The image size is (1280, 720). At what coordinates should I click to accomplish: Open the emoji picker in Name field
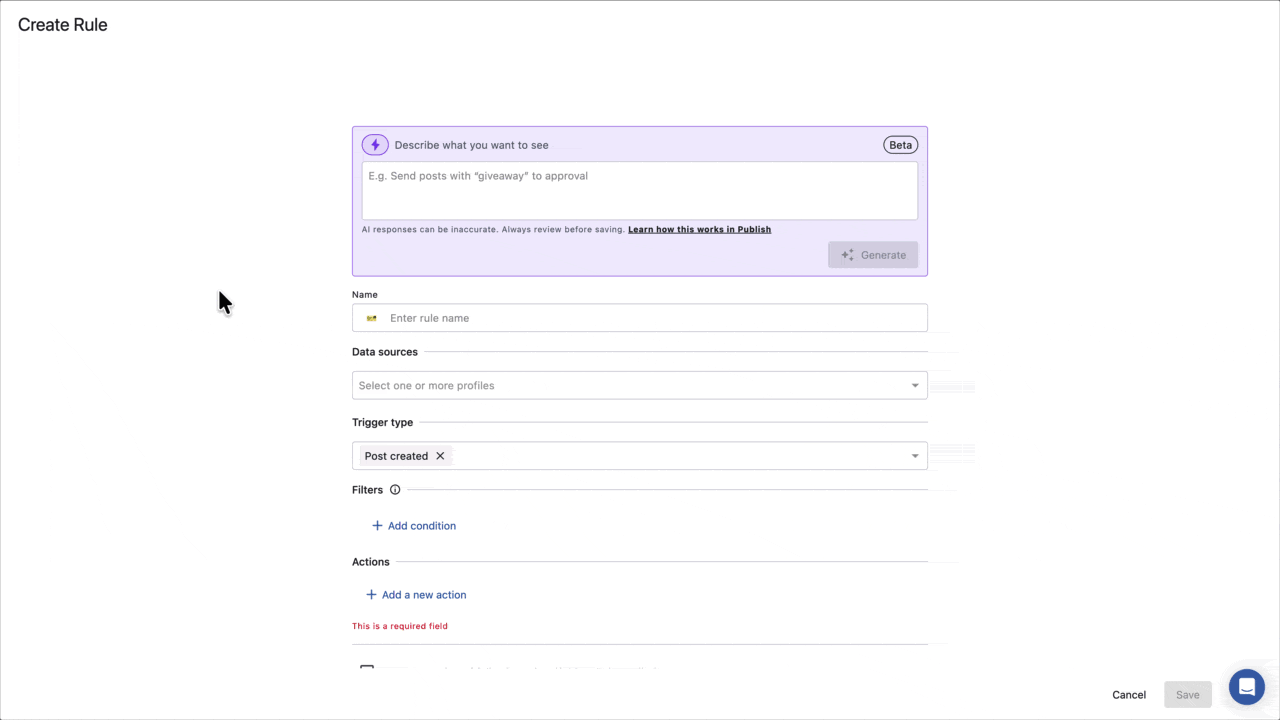coord(372,318)
